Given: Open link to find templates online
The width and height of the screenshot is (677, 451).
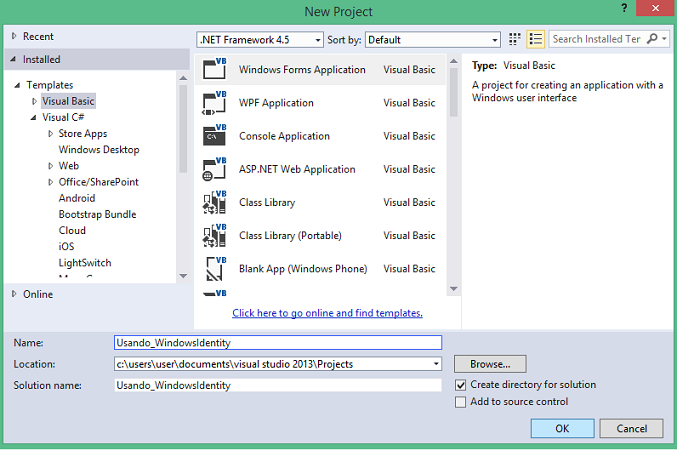Looking at the screenshot, I should pos(327,313).
